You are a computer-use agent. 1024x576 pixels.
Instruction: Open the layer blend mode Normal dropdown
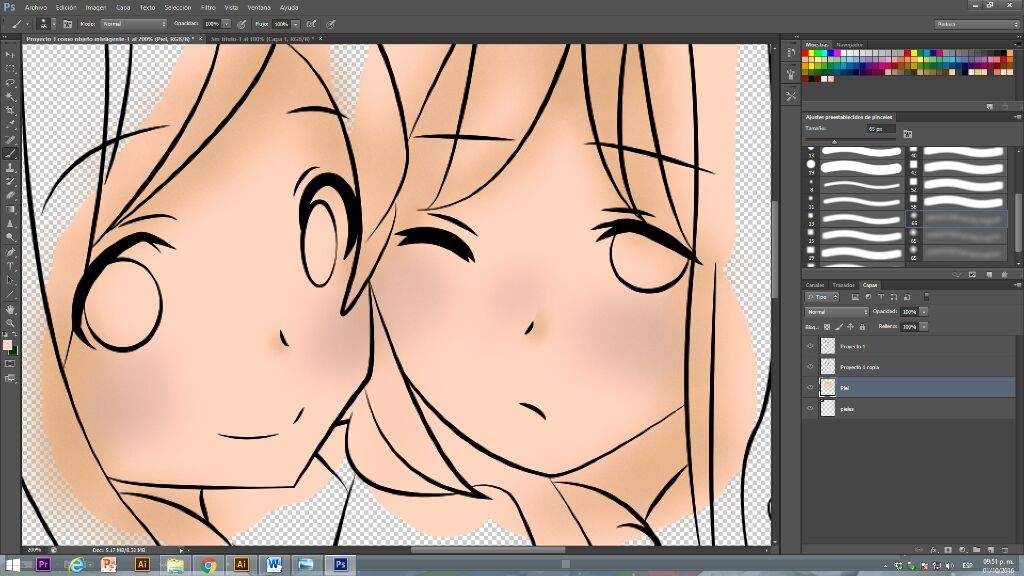tap(837, 312)
